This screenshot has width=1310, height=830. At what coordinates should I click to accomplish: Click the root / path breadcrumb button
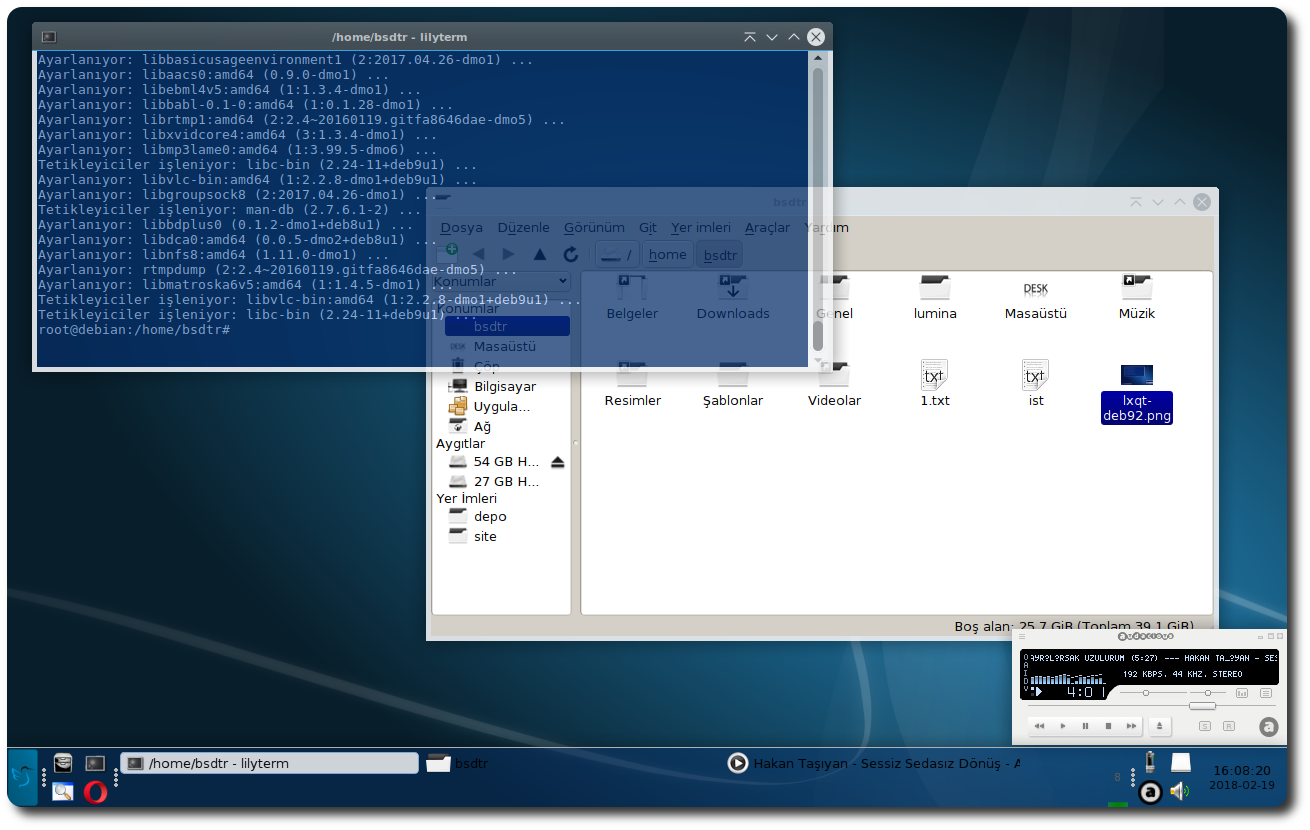point(617,254)
